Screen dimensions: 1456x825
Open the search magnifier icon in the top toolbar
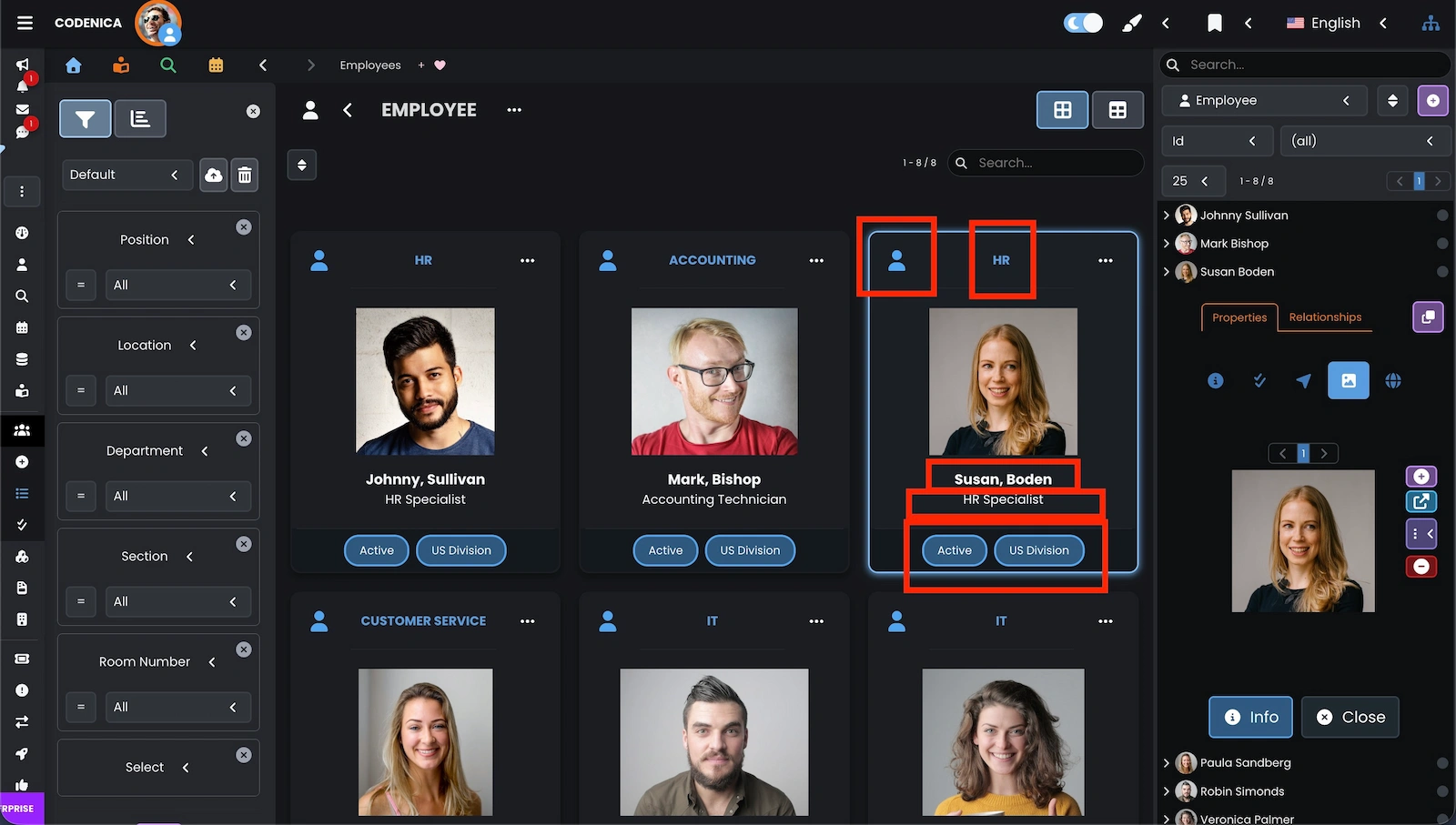click(x=167, y=65)
